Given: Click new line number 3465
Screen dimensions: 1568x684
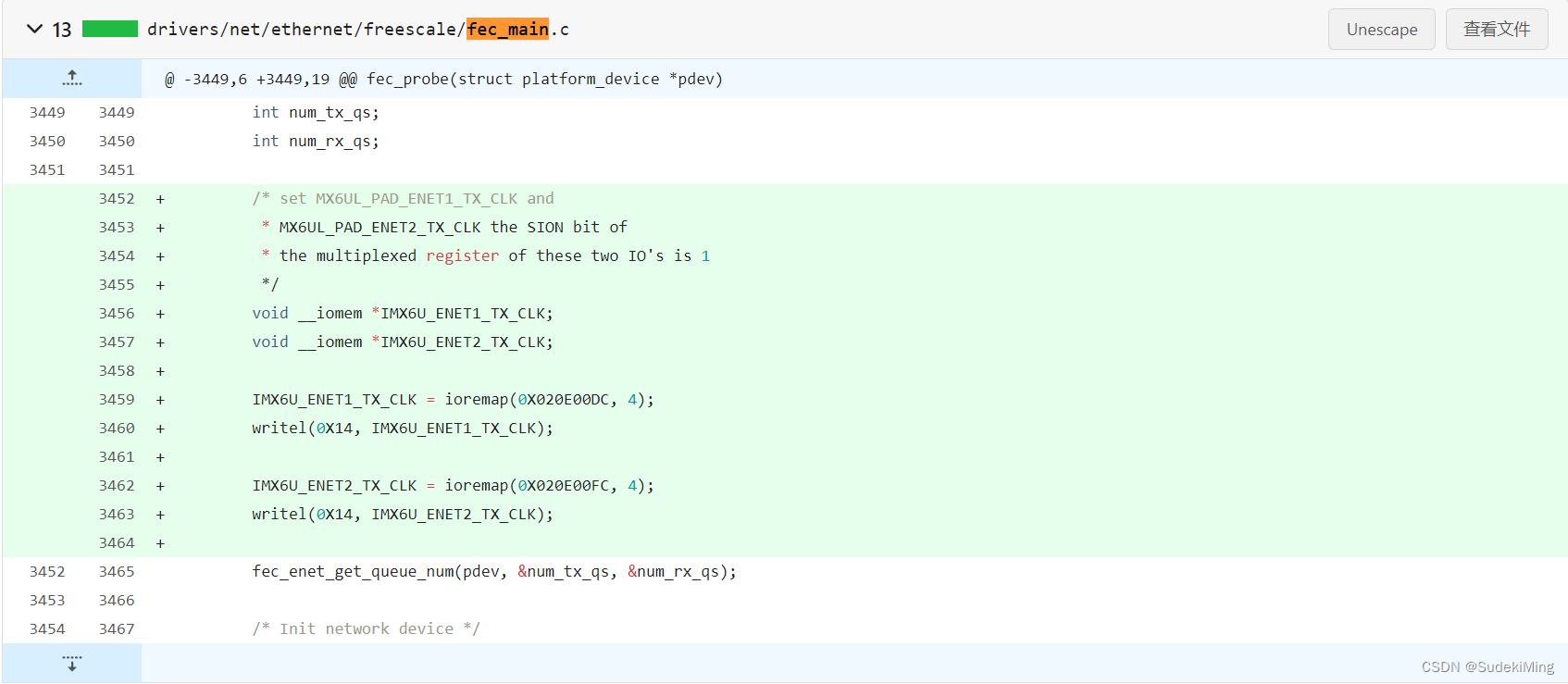Looking at the screenshot, I should [117, 571].
